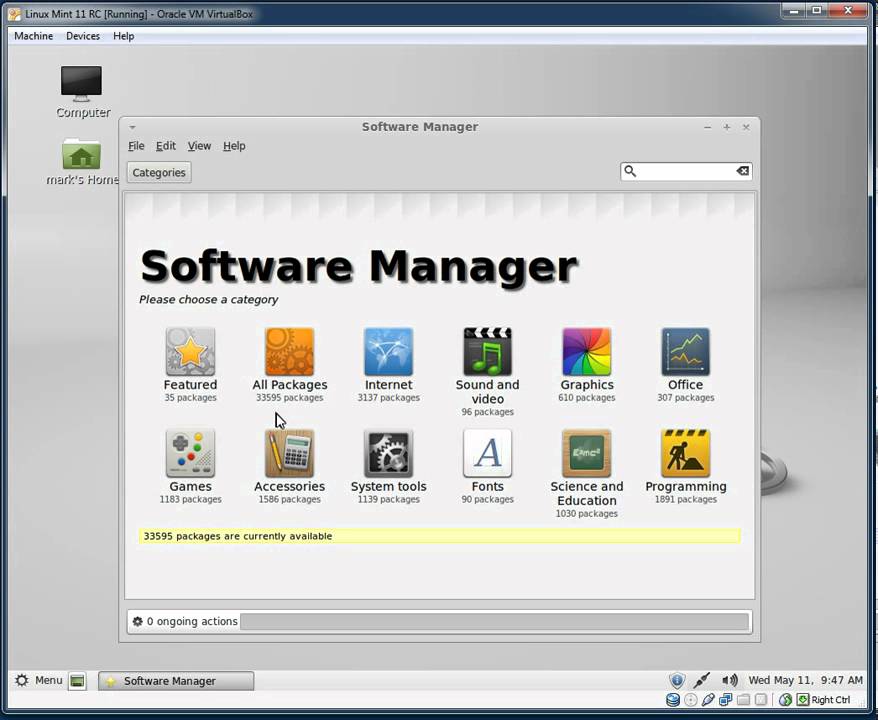Image resolution: width=878 pixels, height=720 pixels.
Task: Open the VirtualBox Machine menu
Action: click(34, 36)
